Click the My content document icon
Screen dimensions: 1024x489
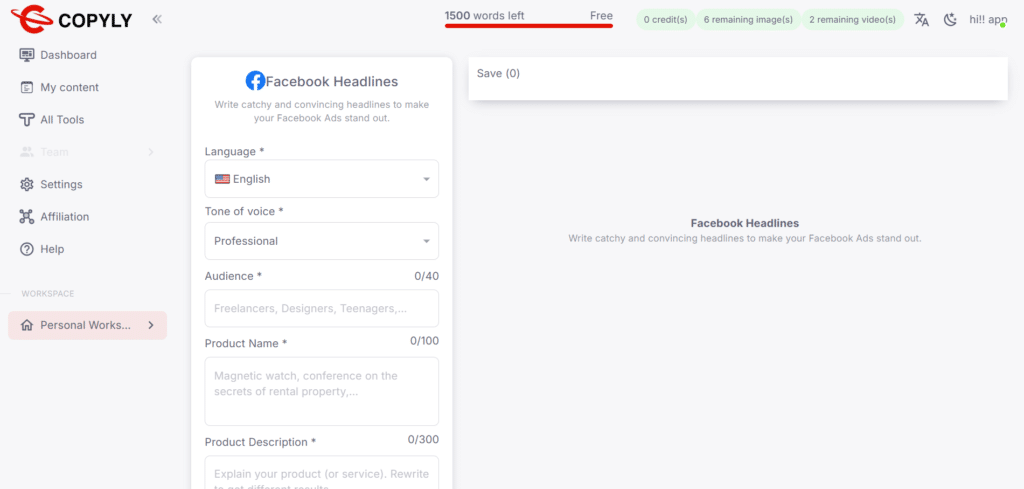click(x=27, y=87)
